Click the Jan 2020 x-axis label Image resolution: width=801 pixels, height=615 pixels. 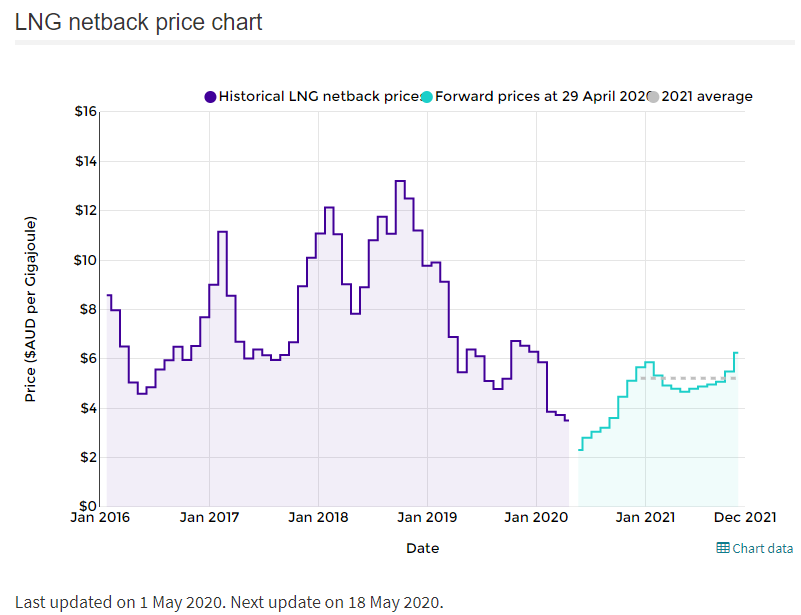536,517
